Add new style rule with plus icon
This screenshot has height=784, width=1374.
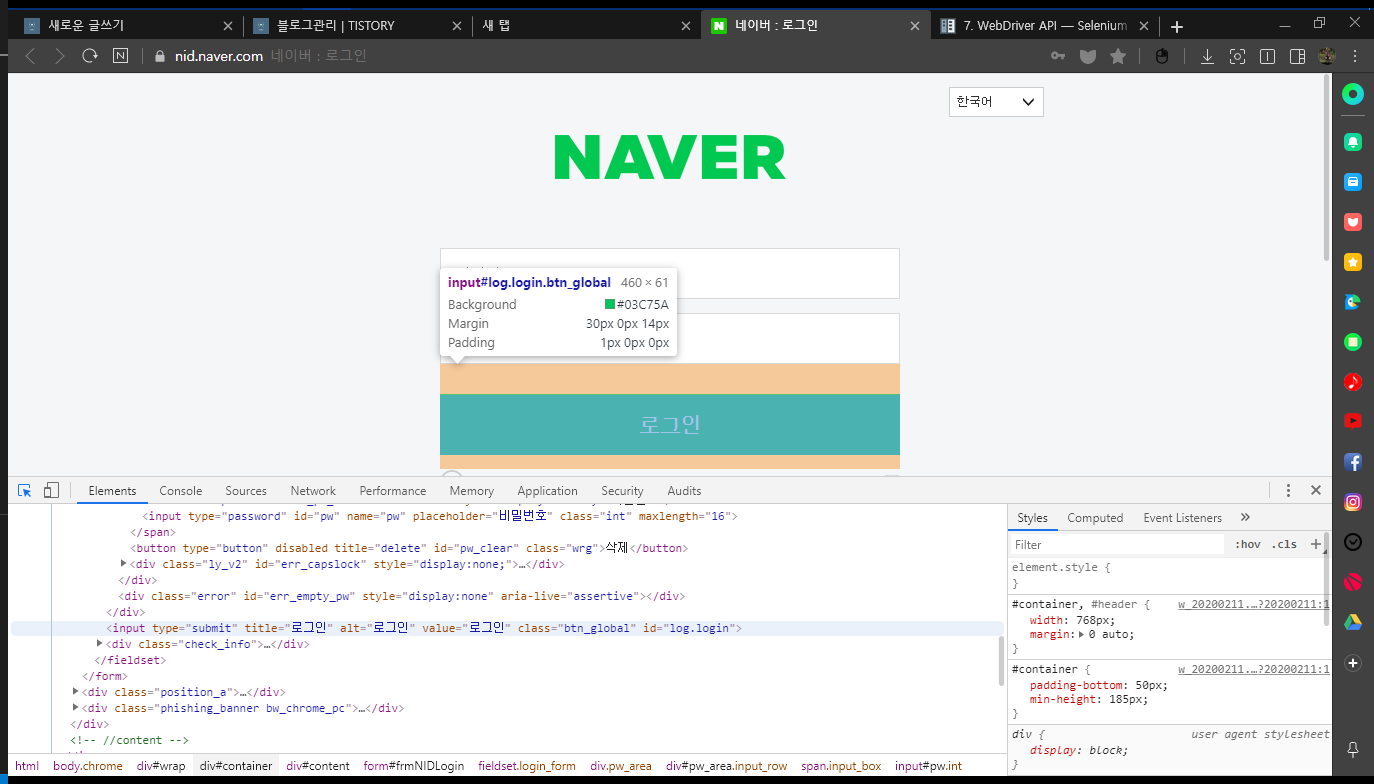1315,544
